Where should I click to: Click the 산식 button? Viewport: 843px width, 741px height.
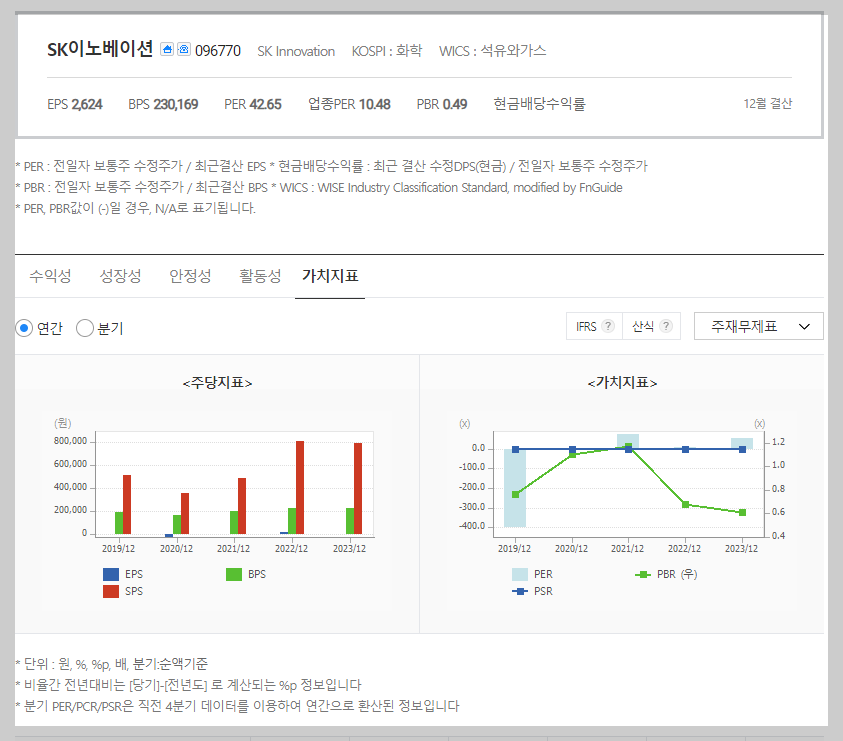652,326
